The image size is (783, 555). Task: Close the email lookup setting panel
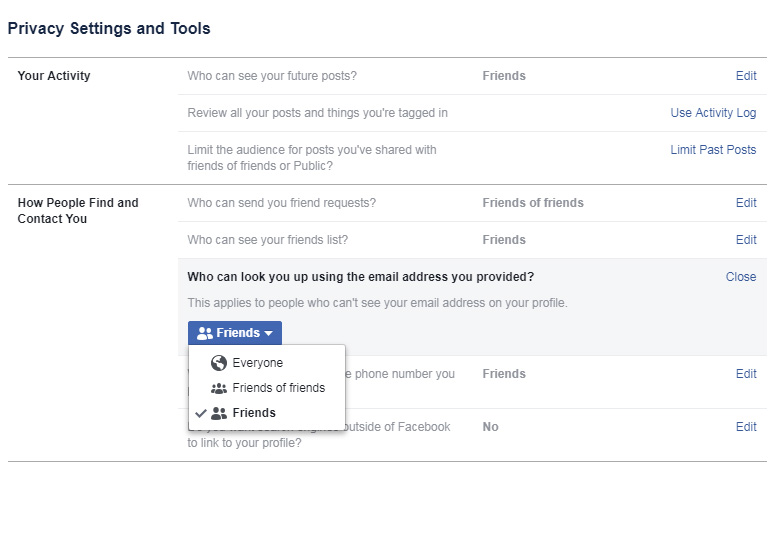[x=741, y=277]
